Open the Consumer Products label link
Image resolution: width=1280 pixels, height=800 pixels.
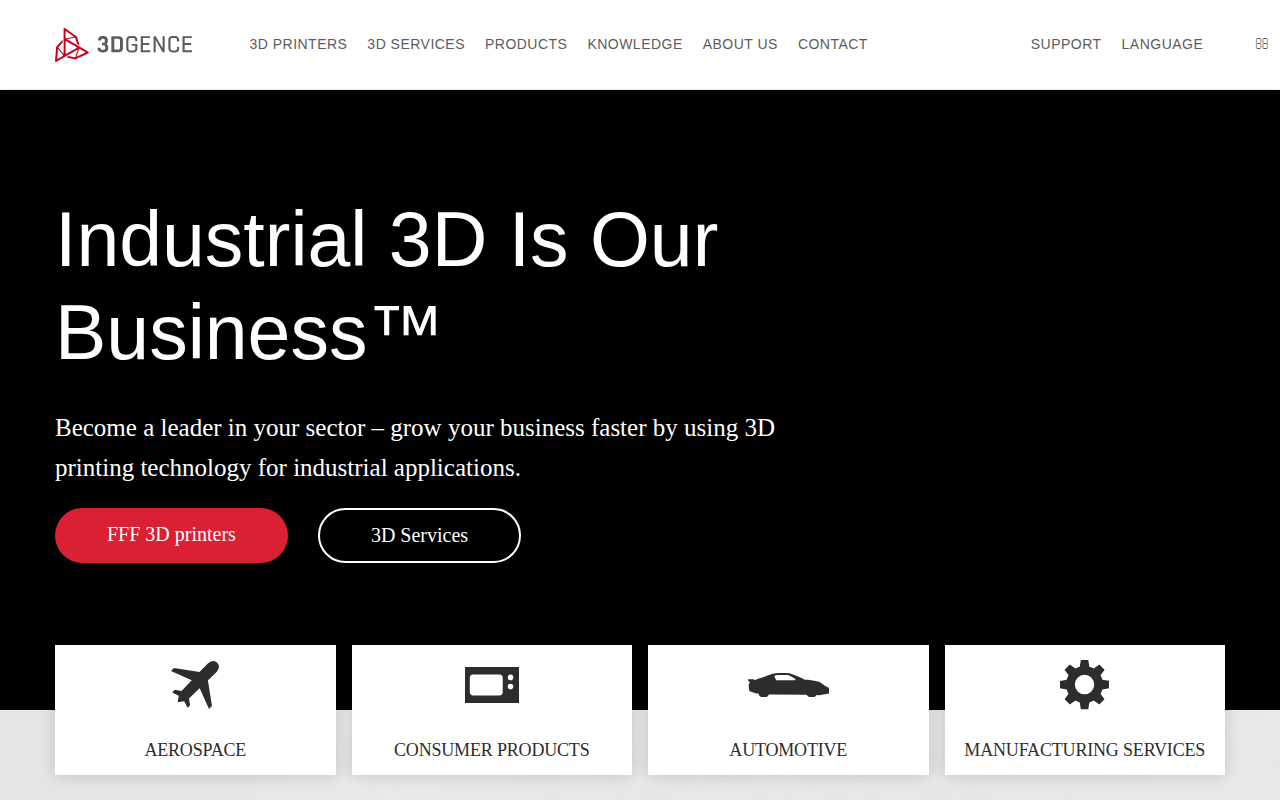(x=492, y=750)
